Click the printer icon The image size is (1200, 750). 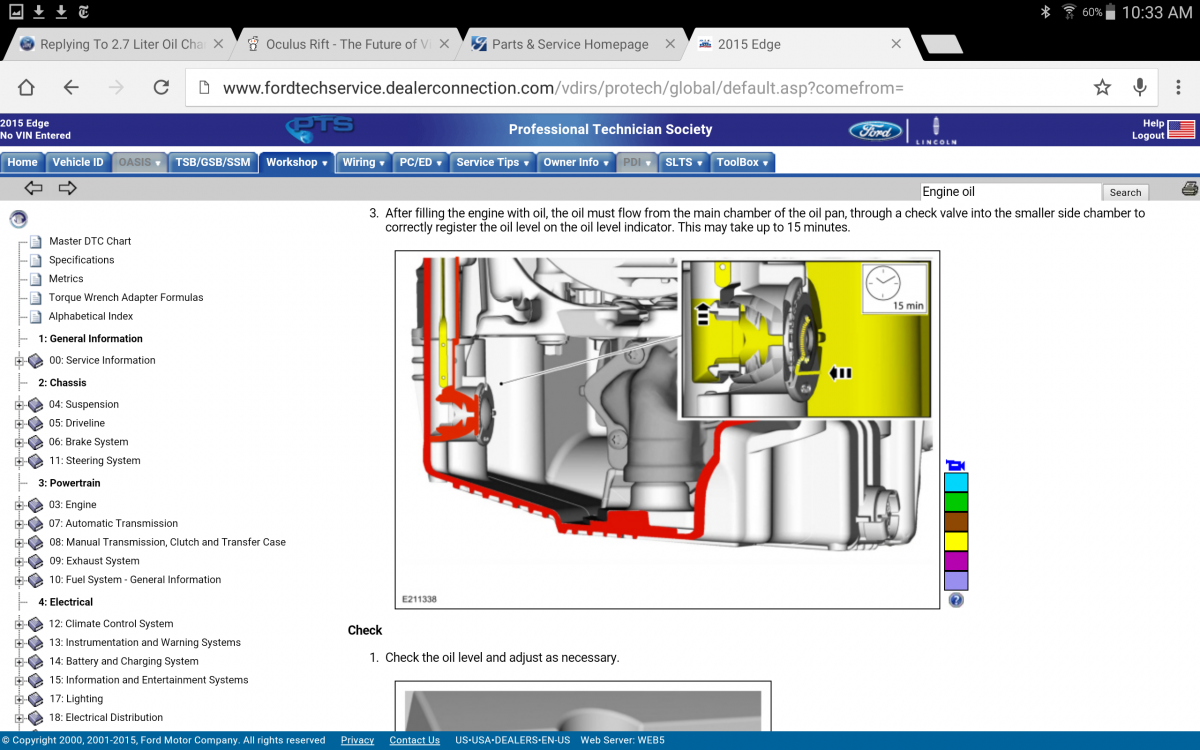pyautogui.click(x=1189, y=189)
